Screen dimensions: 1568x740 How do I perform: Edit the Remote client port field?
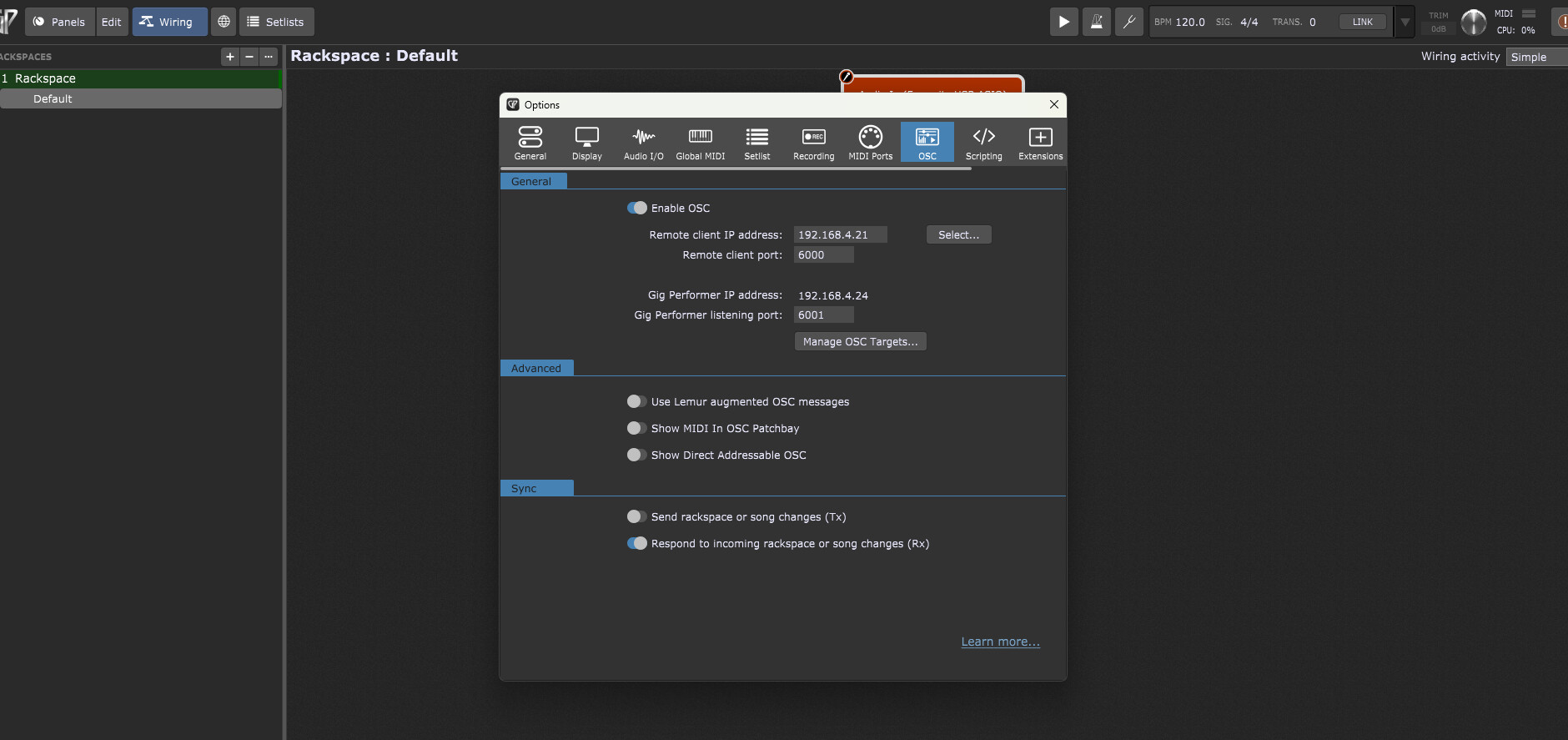824,254
